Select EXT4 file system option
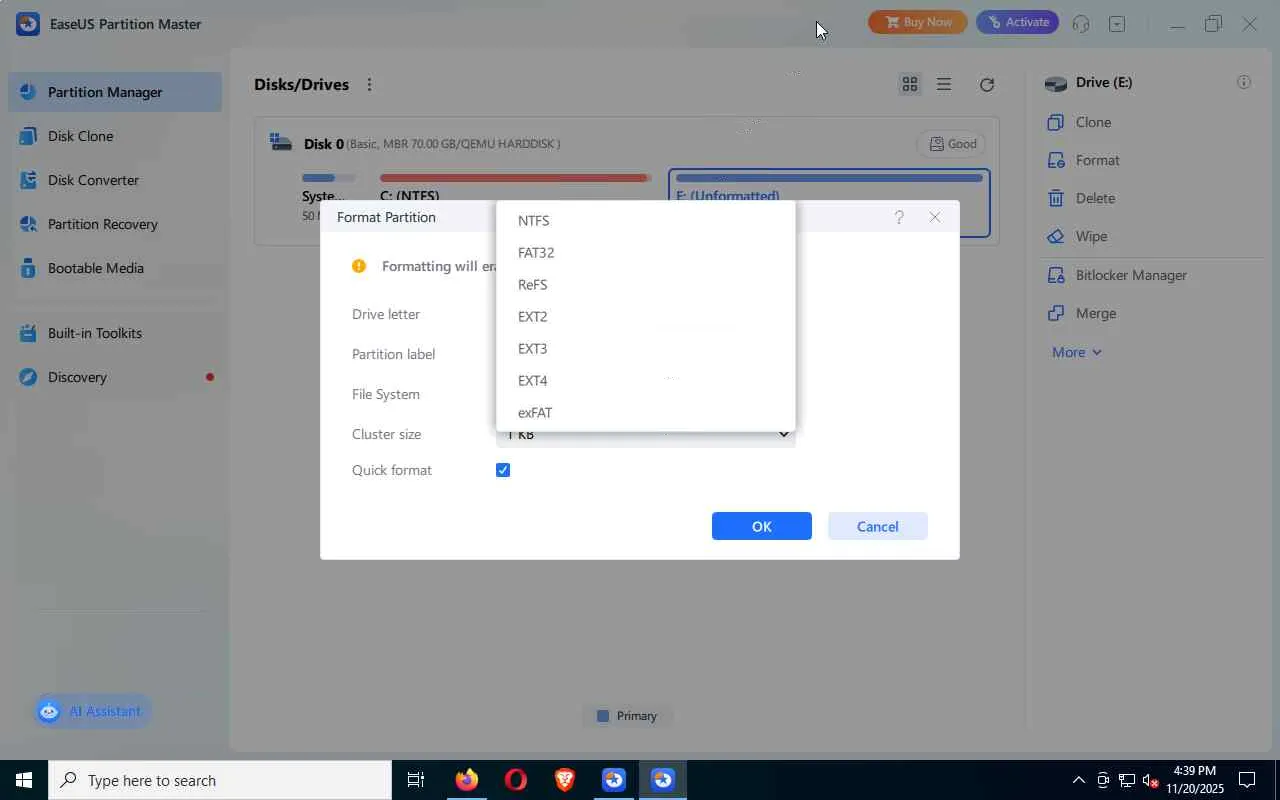Image resolution: width=1280 pixels, height=800 pixels. [646, 381]
